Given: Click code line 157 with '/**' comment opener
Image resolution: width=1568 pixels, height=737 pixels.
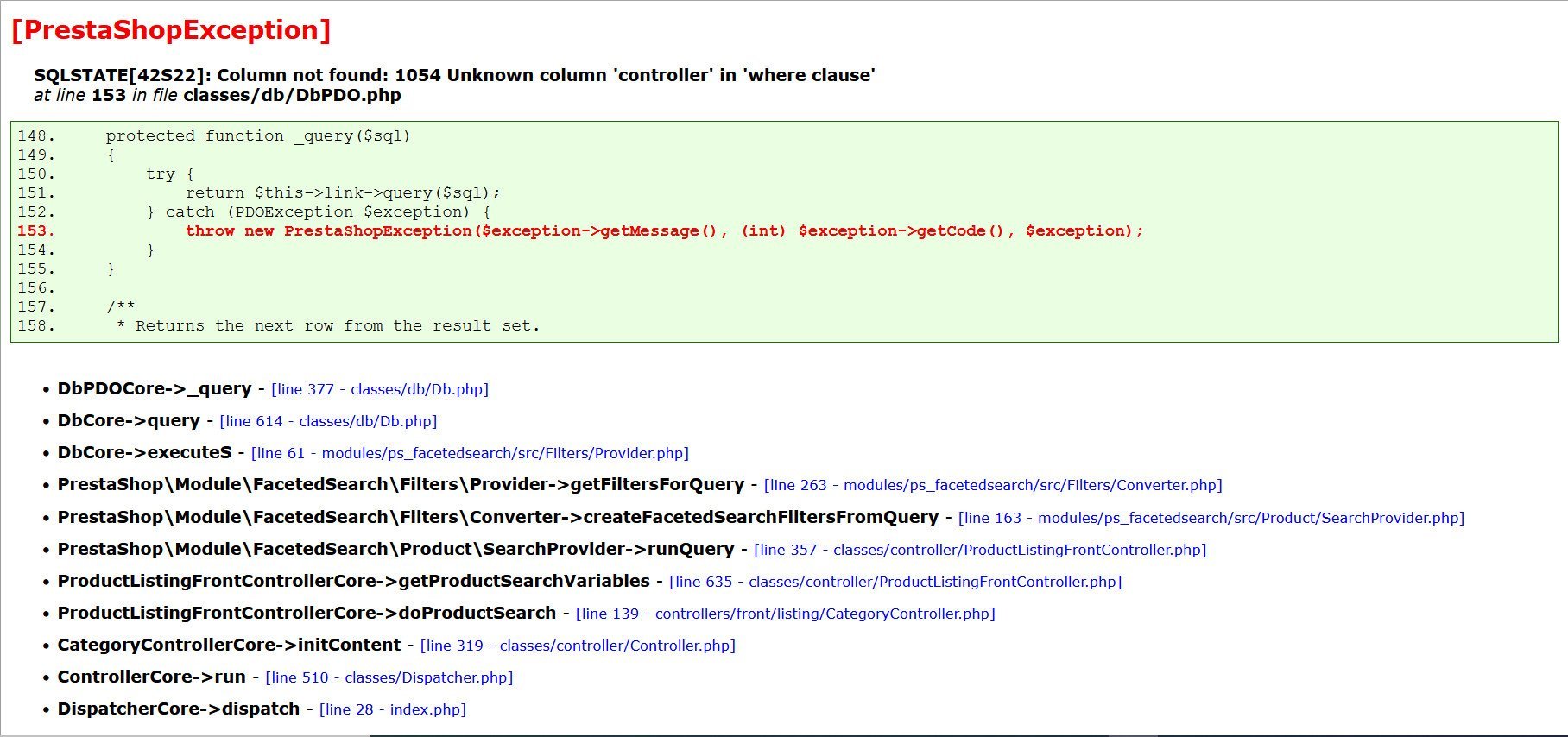Looking at the screenshot, I should pyautogui.click(x=76, y=307).
